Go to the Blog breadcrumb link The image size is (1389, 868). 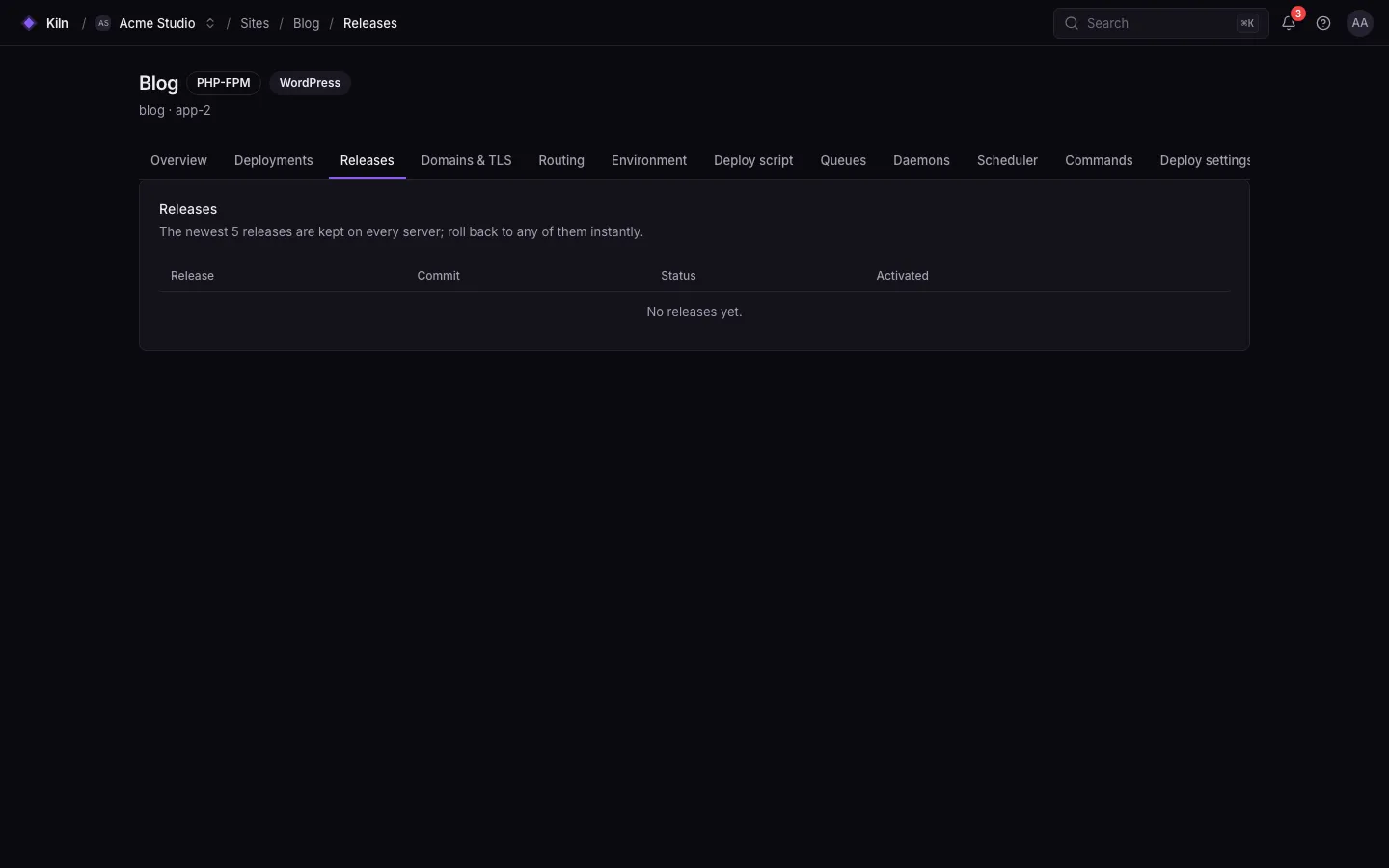click(306, 23)
